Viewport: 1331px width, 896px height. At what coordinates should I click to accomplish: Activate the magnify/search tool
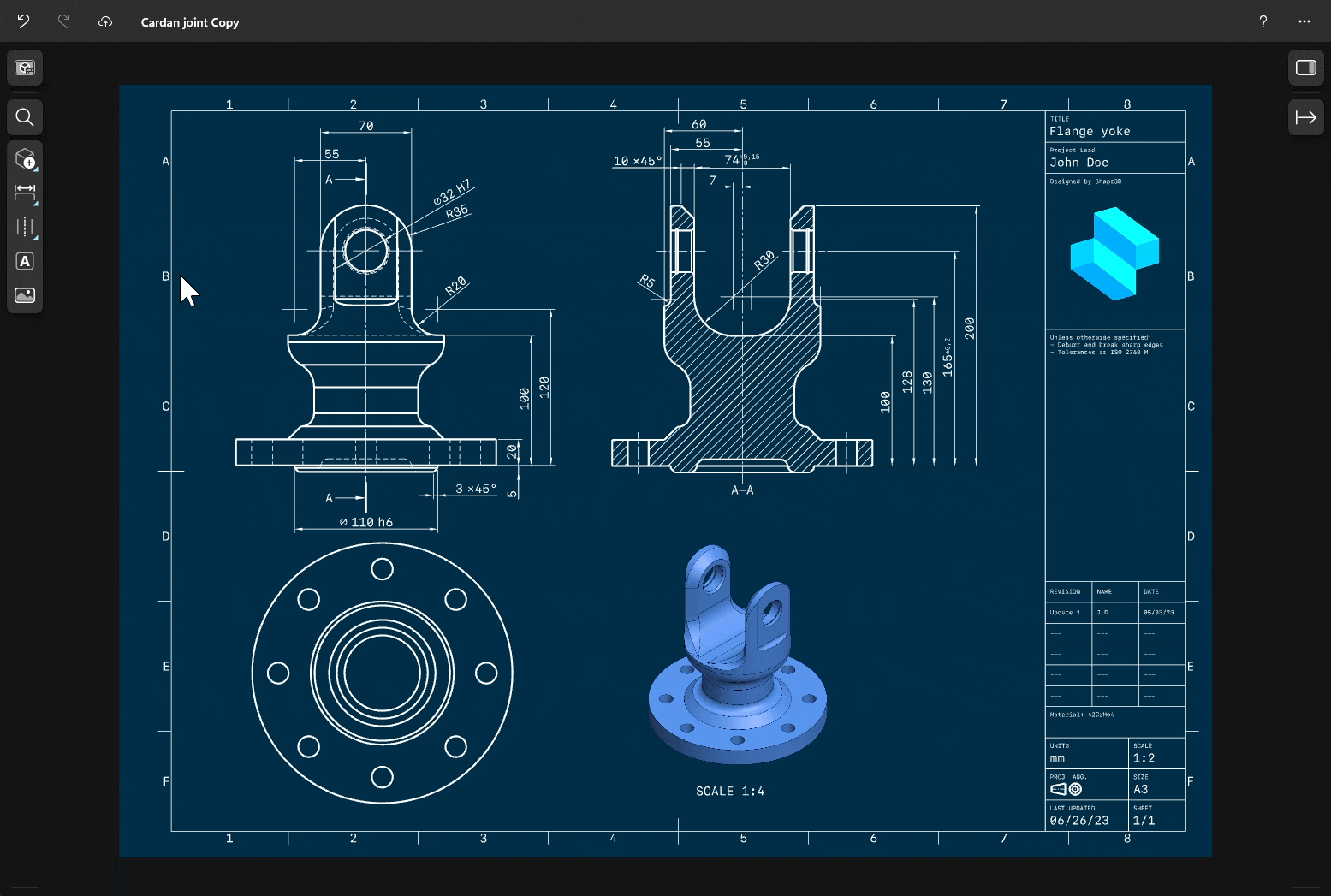[x=25, y=117]
